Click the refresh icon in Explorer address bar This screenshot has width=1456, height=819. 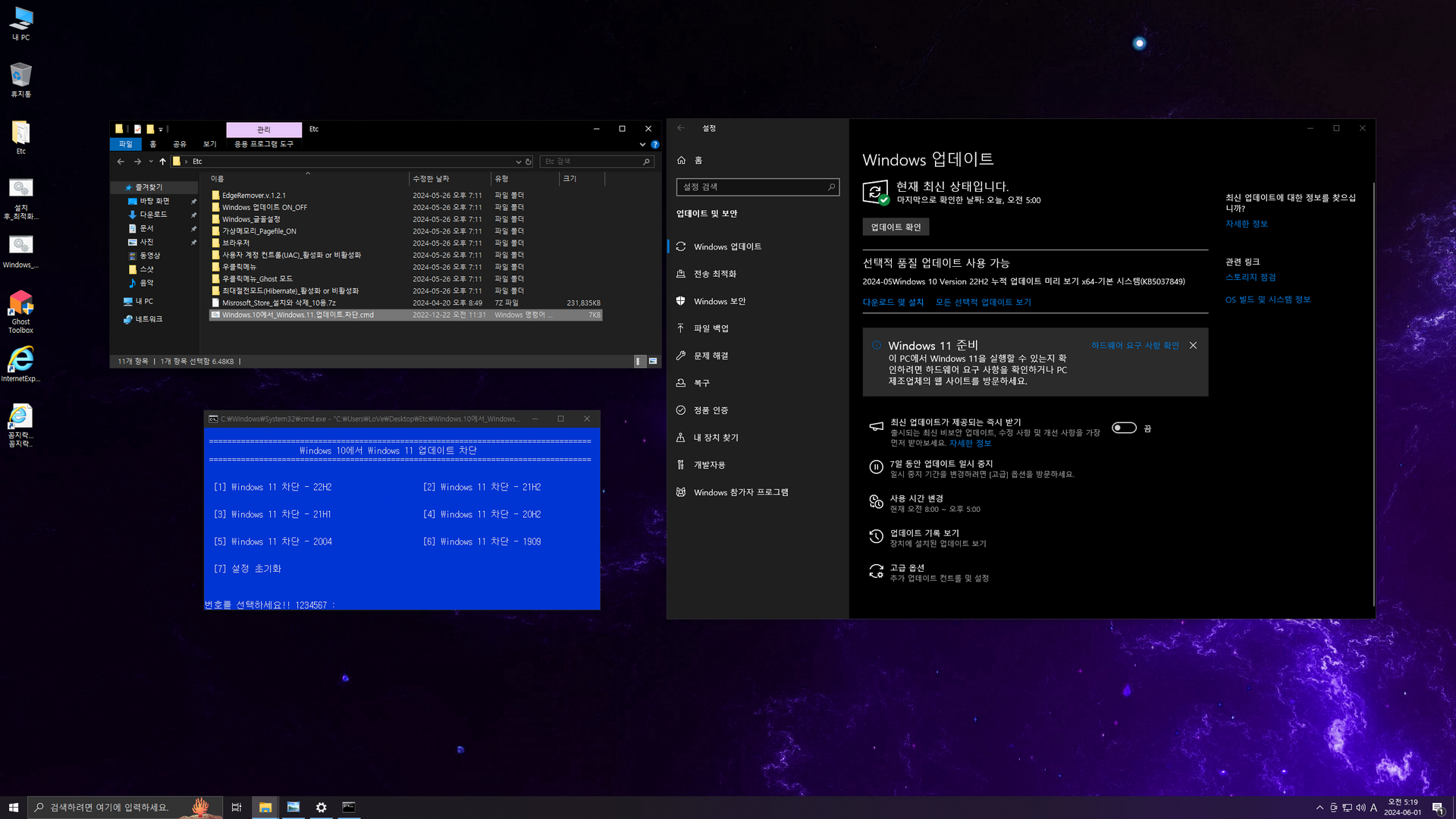coord(529,162)
